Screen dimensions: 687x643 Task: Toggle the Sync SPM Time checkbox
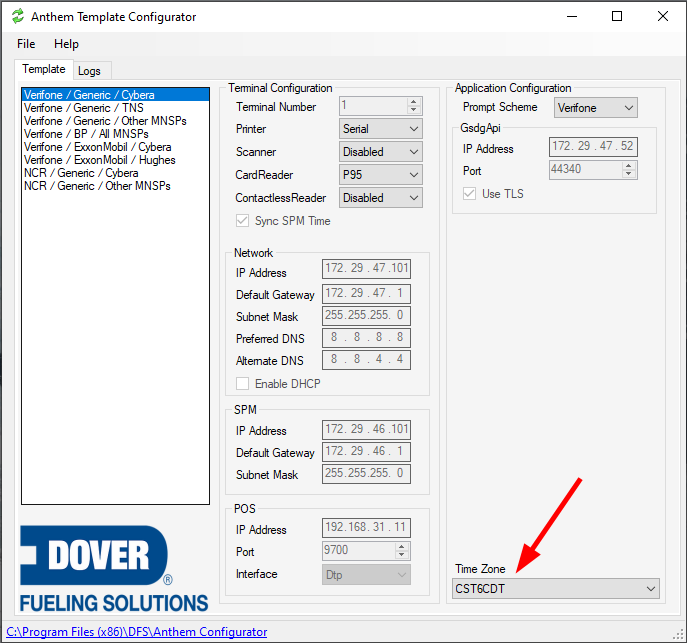point(242,221)
